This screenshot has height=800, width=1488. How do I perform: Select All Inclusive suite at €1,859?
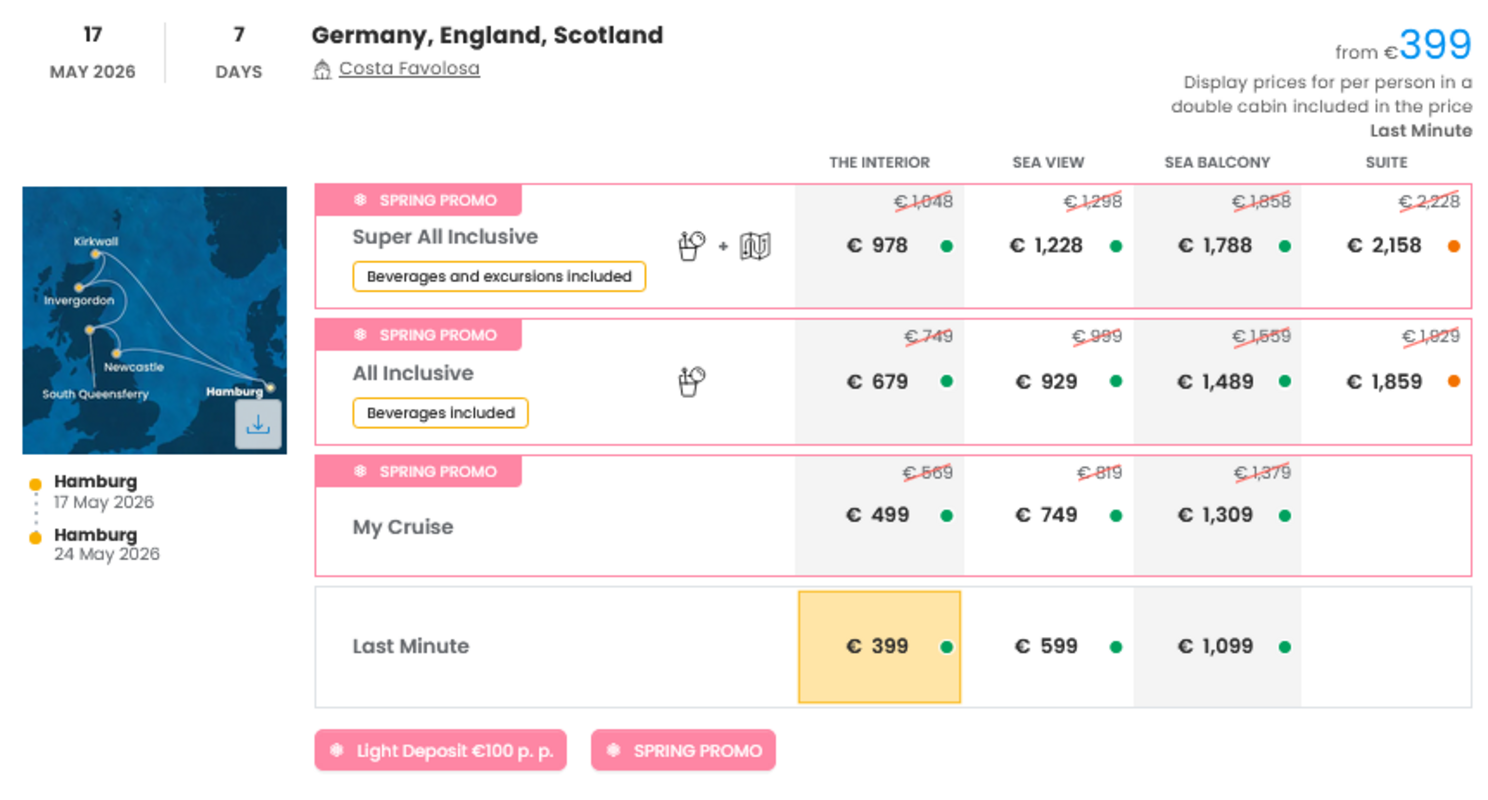tap(1384, 382)
